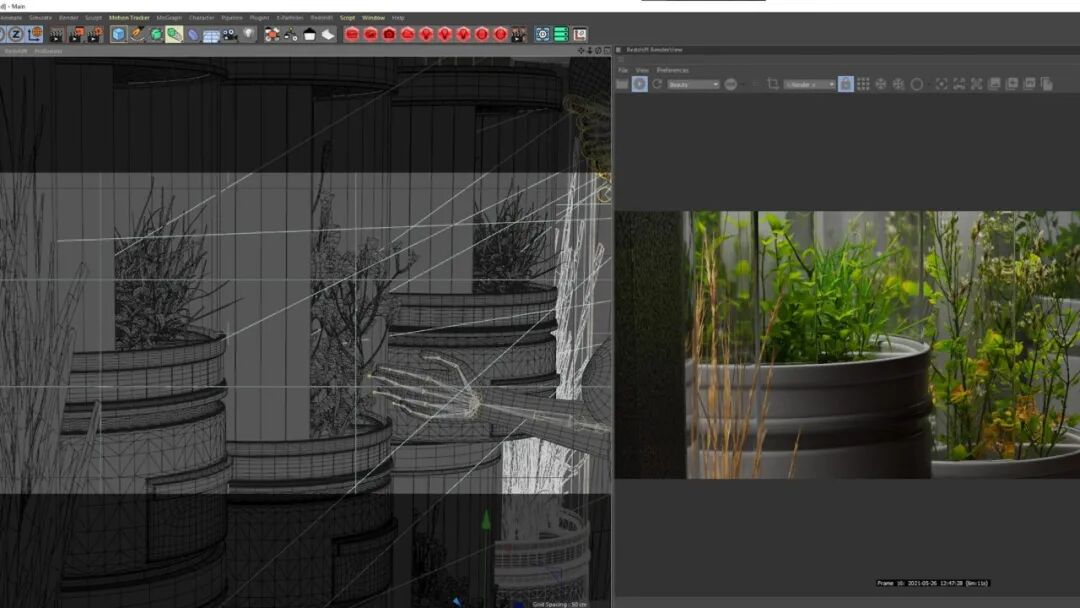Open Preferences menu in Redshift RenderView
The image size is (1080, 608).
click(x=672, y=70)
